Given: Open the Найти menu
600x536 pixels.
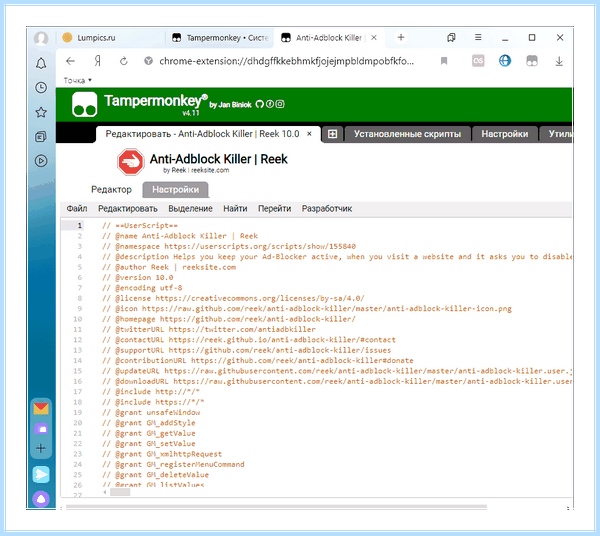Looking at the screenshot, I should pos(235,209).
